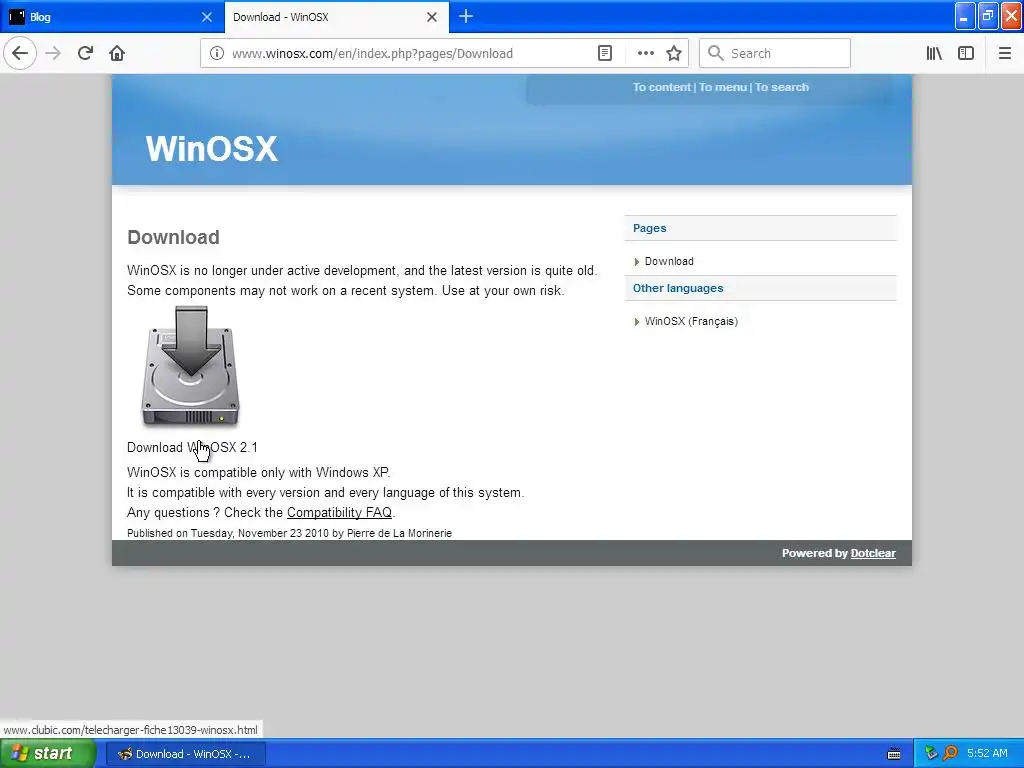
Task: Click the 5:52 AM clock
Action: tap(987, 753)
